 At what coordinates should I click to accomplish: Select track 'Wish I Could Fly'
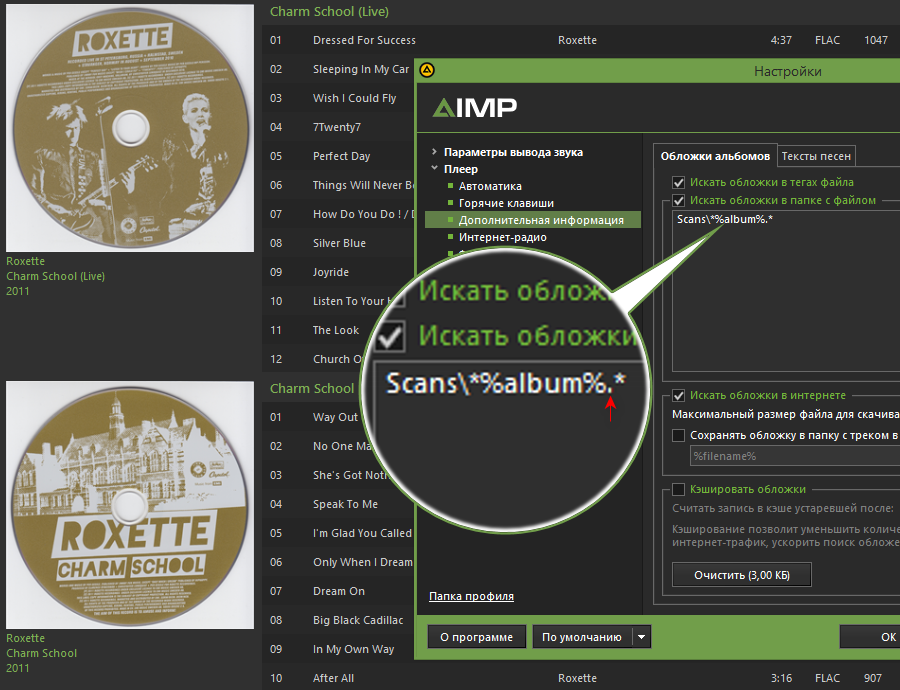[x=354, y=98]
